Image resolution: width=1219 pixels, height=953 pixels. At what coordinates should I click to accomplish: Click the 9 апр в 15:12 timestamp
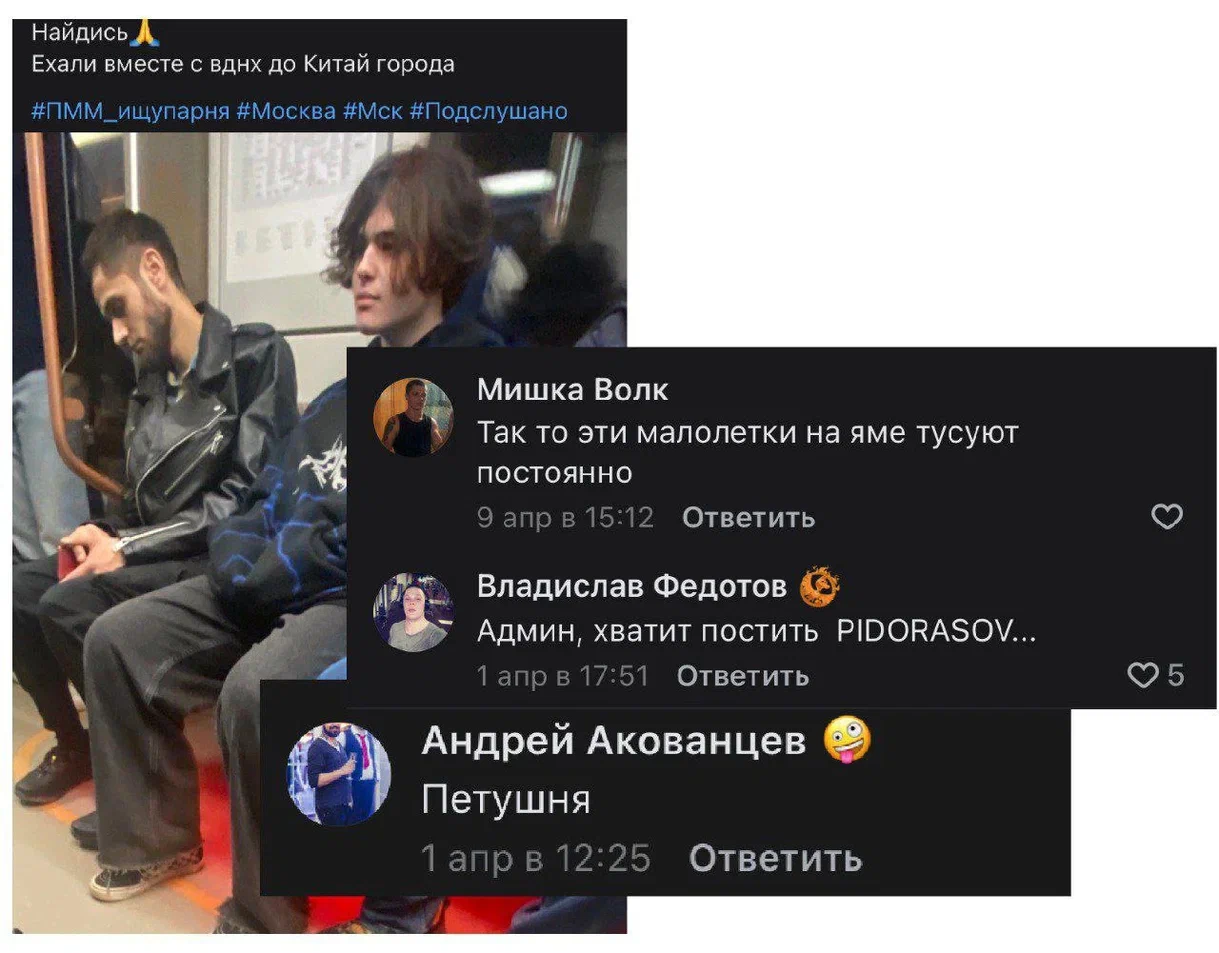point(565,518)
